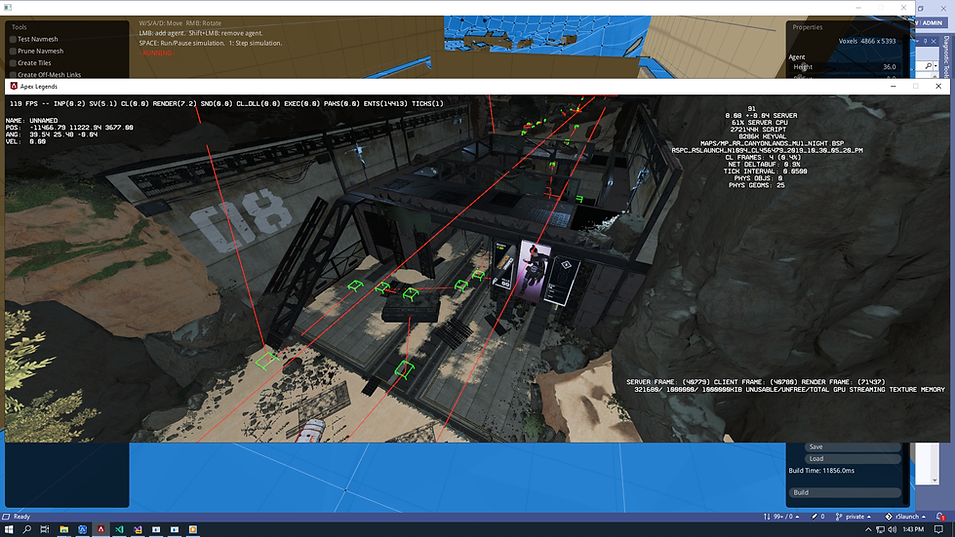The height and width of the screenshot is (537, 955).
Task: Click the Build Time: 11856.0ms text
Action: [x=822, y=471]
